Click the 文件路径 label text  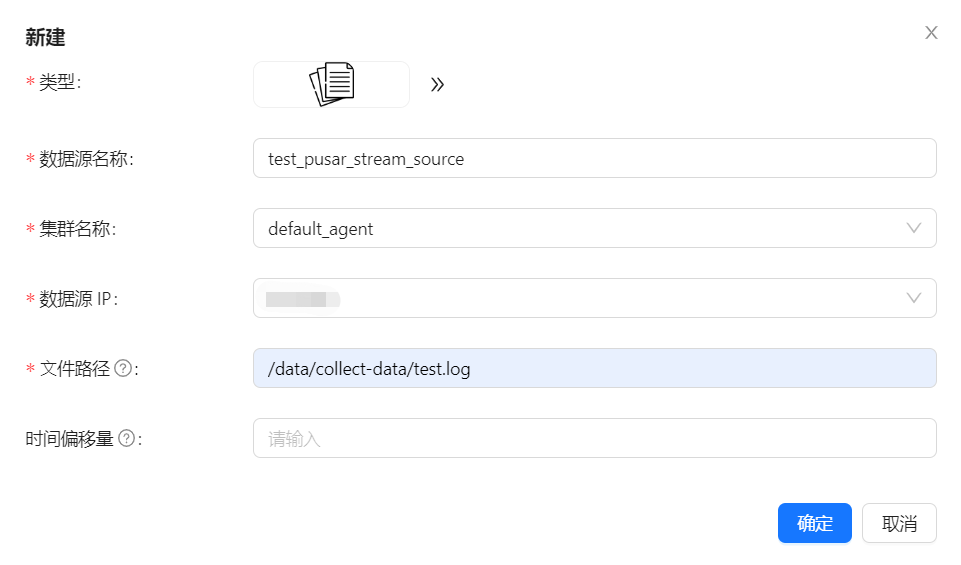pos(74,369)
